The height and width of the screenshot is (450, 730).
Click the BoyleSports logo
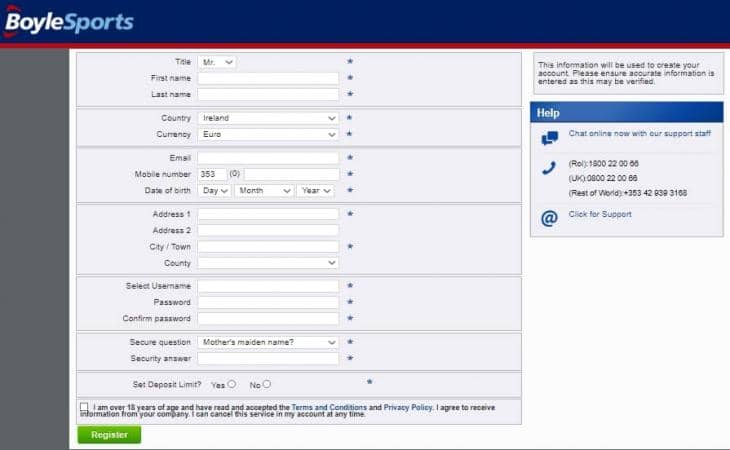pyautogui.click(x=68, y=21)
